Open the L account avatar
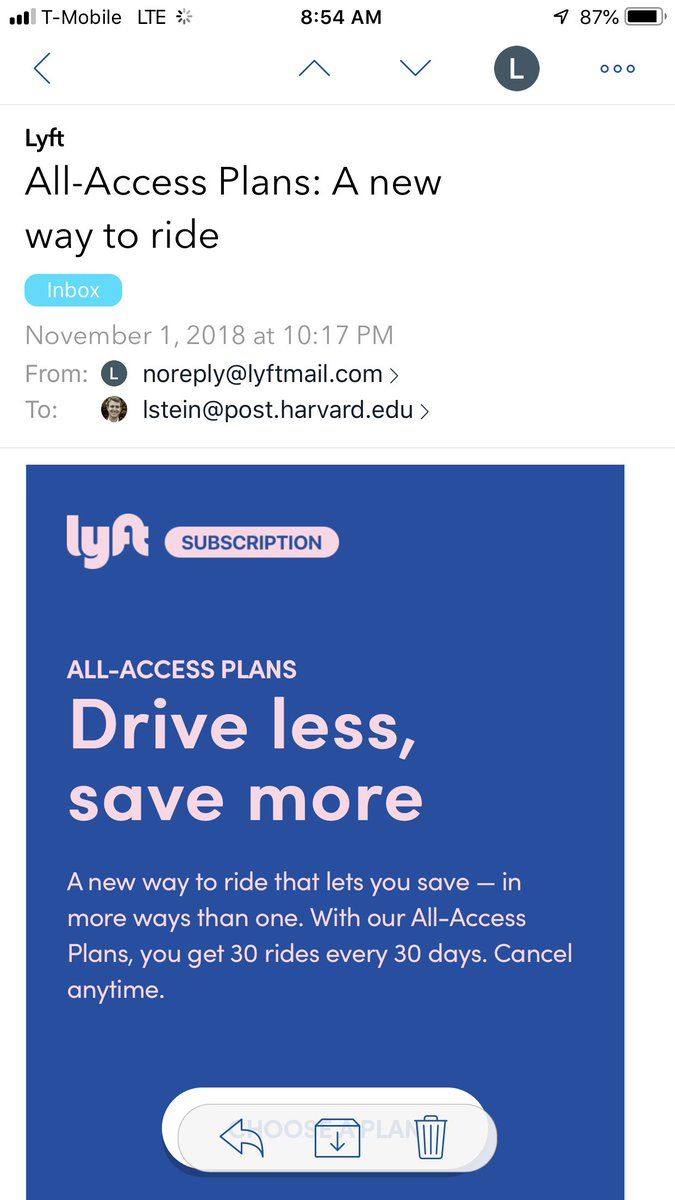 516,69
